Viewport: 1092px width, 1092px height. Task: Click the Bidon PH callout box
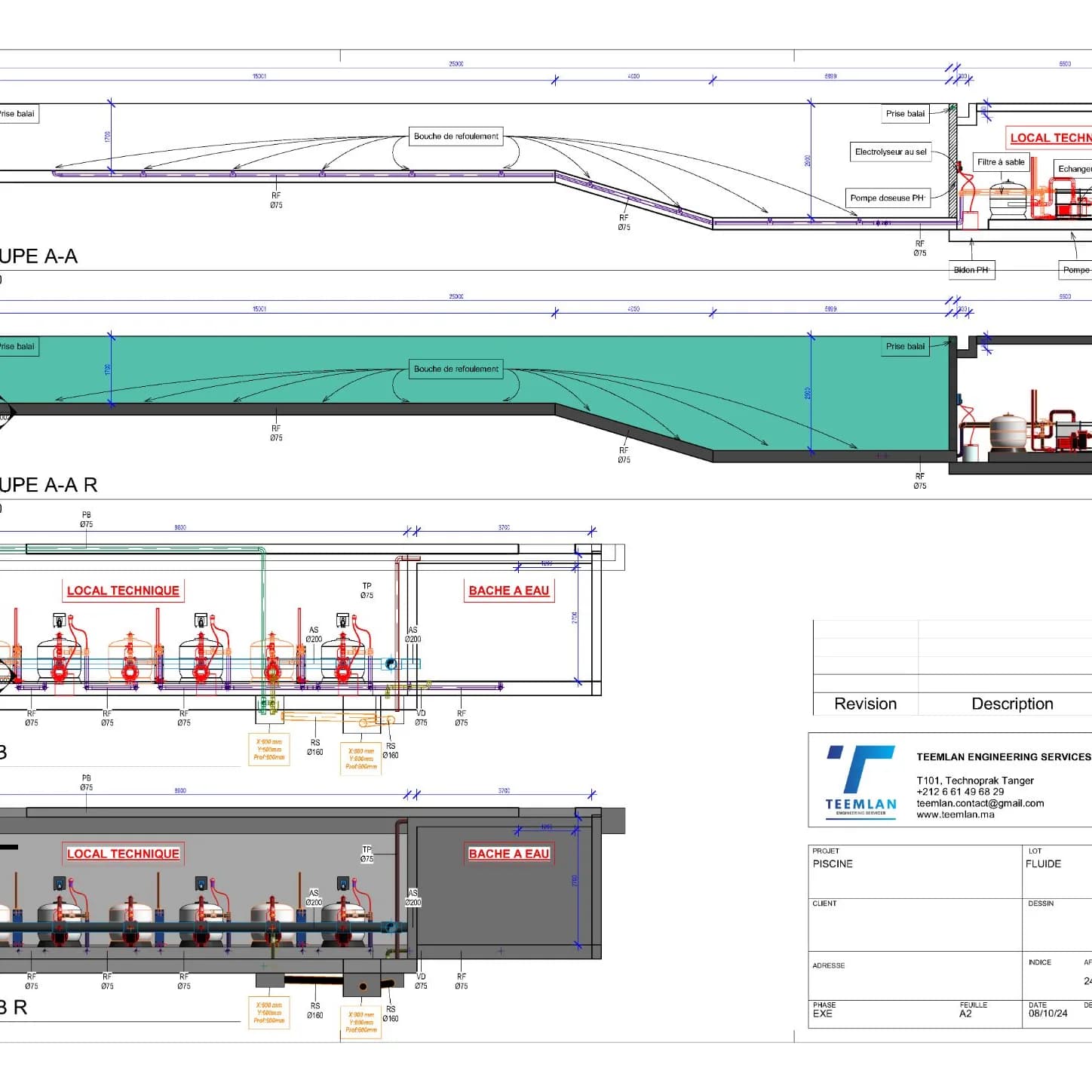tap(971, 270)
